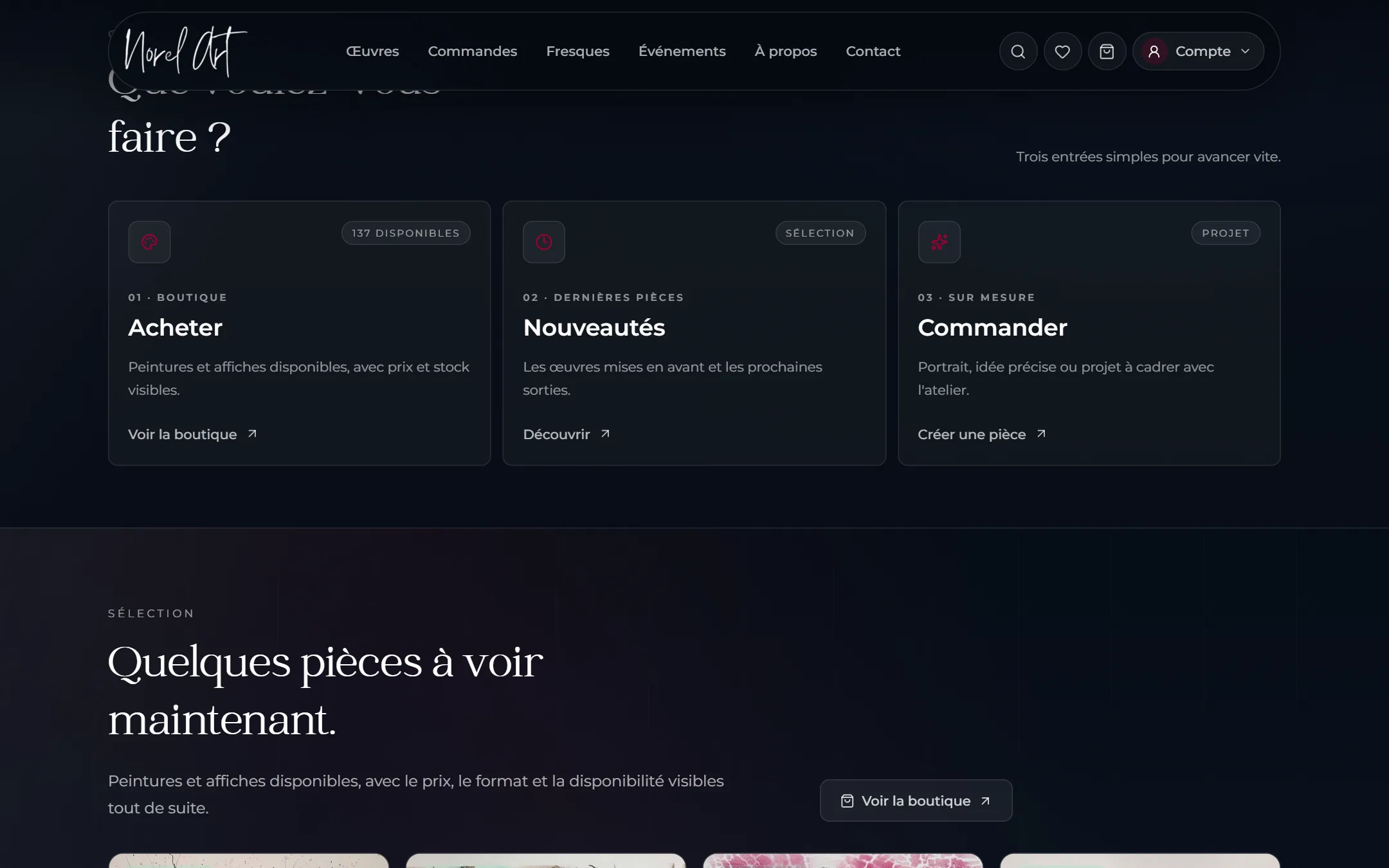Click the Quelques pièces à voir maintenant heading
The width and height of the screenshot is (1389, 868).
tap(325, 691)
